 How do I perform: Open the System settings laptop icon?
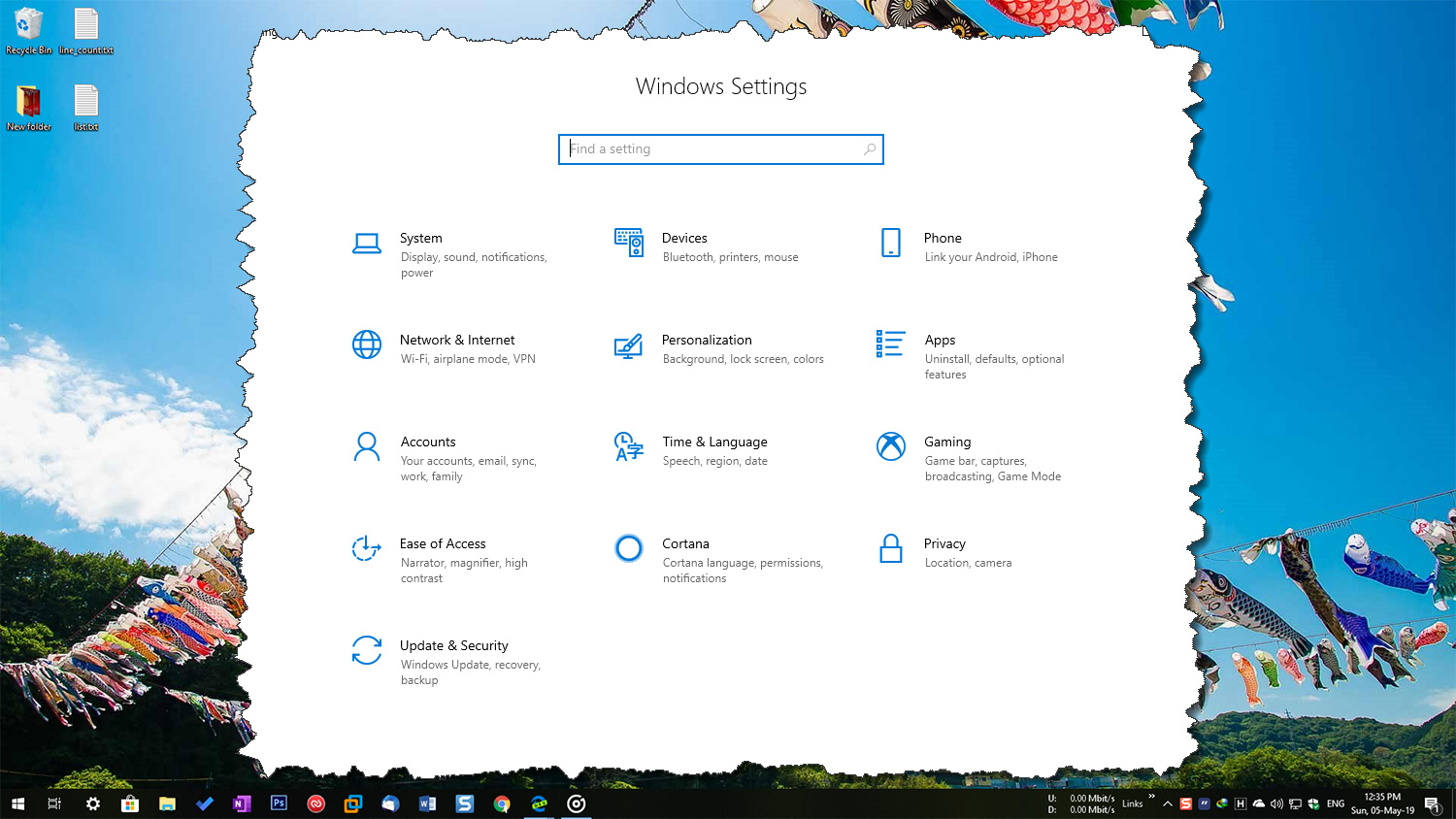pyautogui.click(x=366, y=243)
